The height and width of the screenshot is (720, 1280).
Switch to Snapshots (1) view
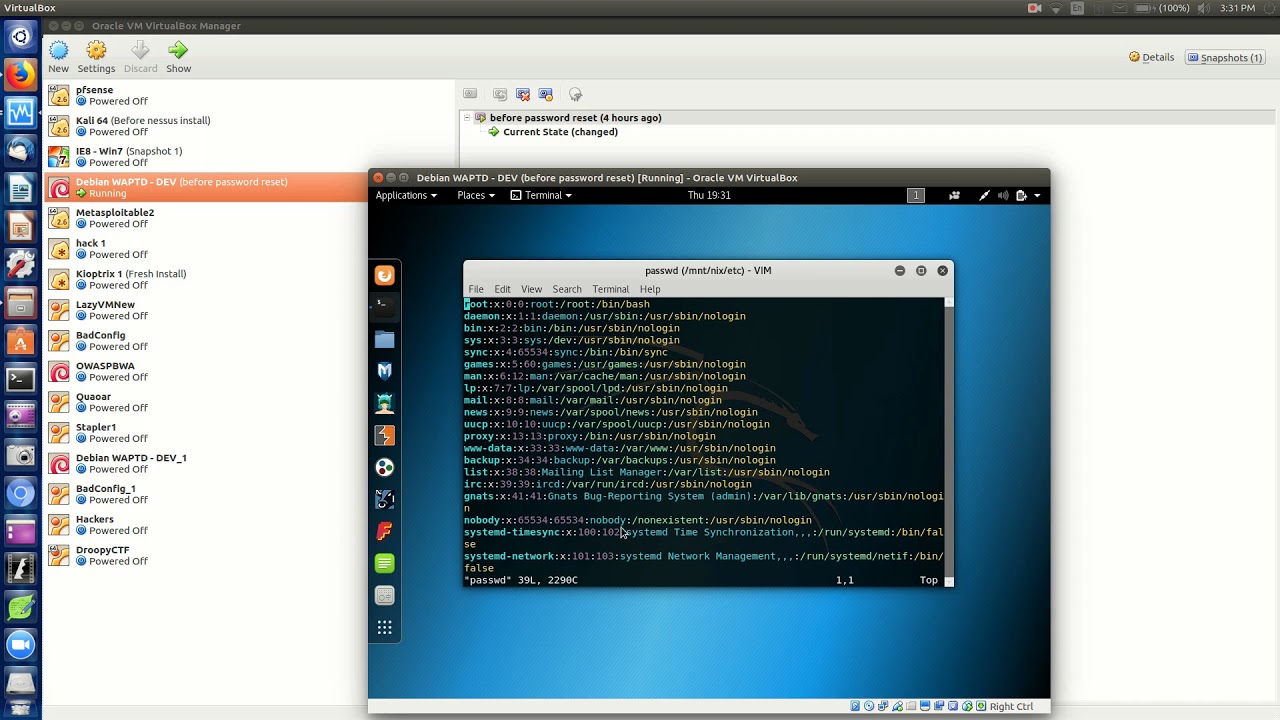pyautogui.click(x=1225, y=57)
